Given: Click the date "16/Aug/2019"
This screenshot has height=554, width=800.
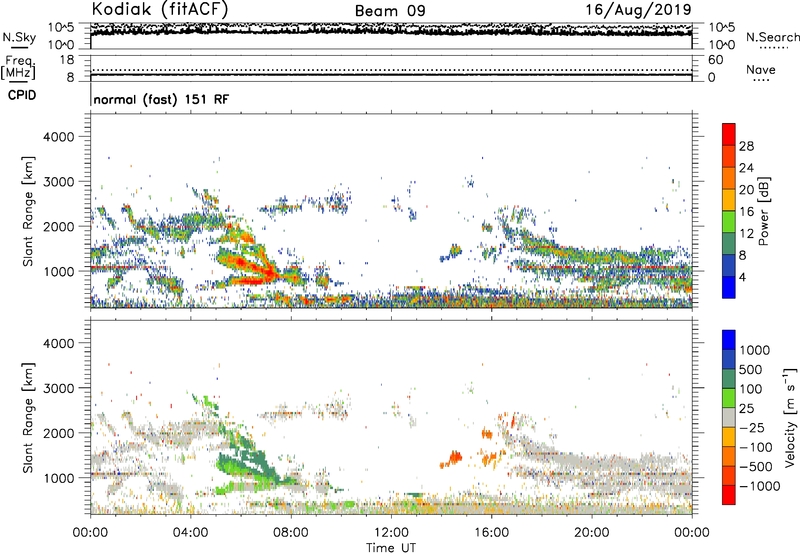Looking at the screenshot, I should 638,10.
